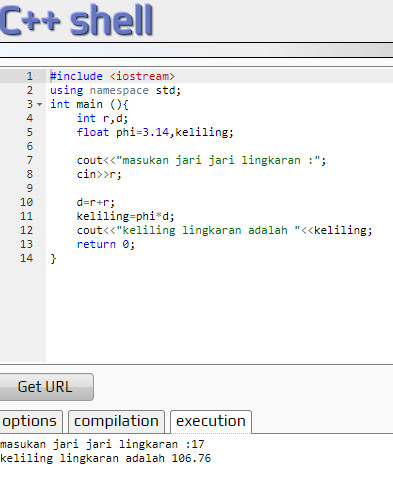The image size is (393, 487).
Task: Click line 'using namespace std;'
Action: (115, 90)
